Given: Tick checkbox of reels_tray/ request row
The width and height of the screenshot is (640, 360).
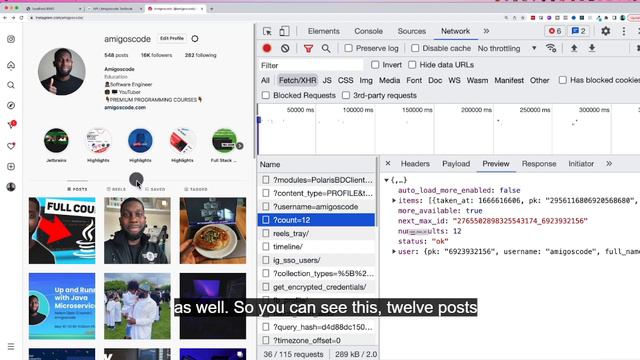Looking at the screenshot, I should pyautogui.click(x=266, y=233).
